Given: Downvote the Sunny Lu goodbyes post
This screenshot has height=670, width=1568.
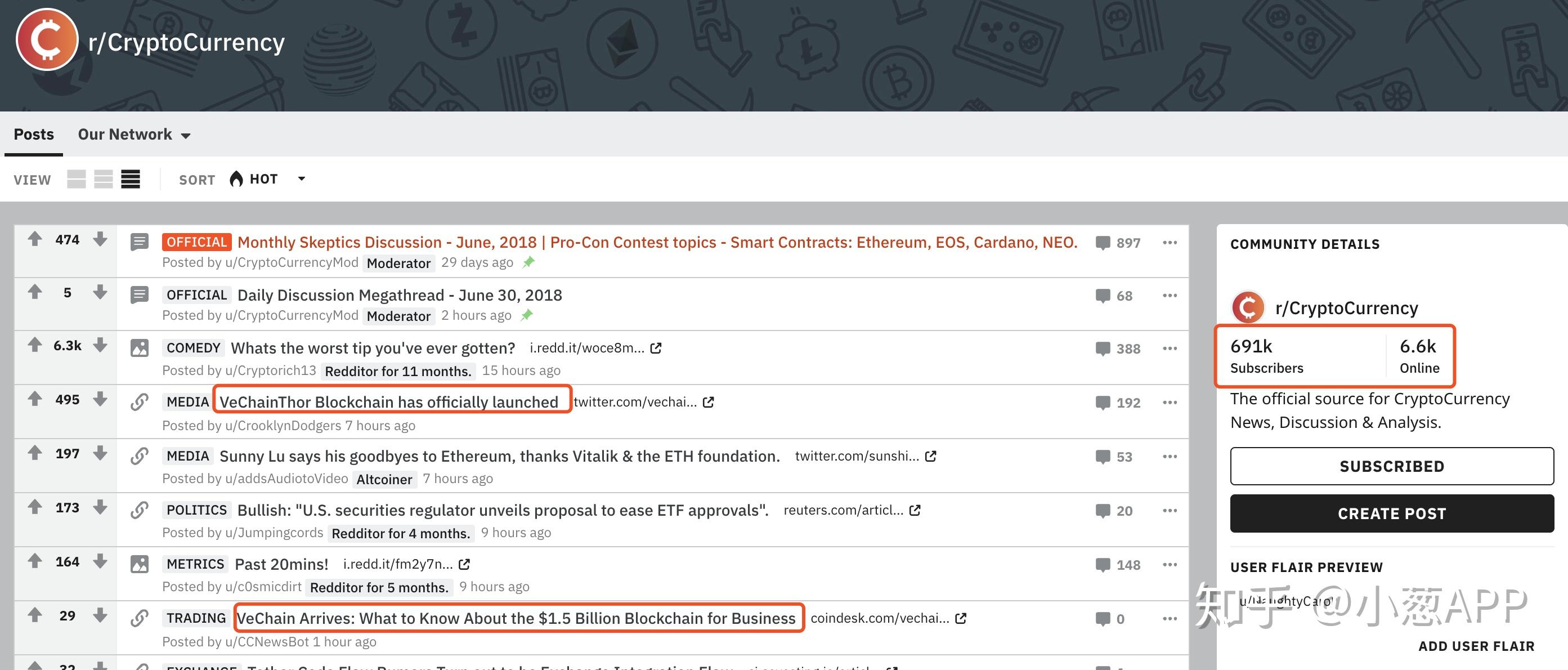Looking at the screenshot, I should point(100,453).
